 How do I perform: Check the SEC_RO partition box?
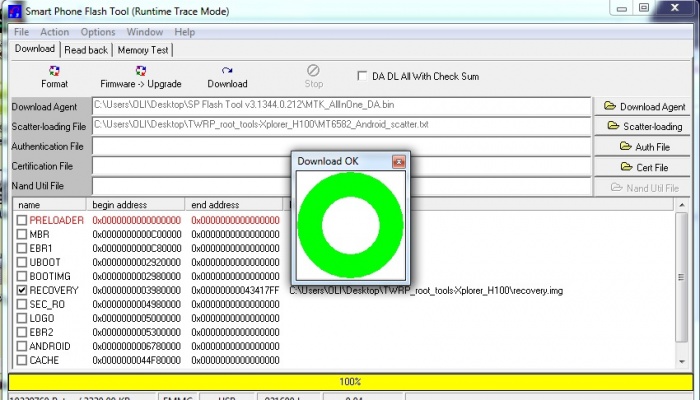point(21,304)
